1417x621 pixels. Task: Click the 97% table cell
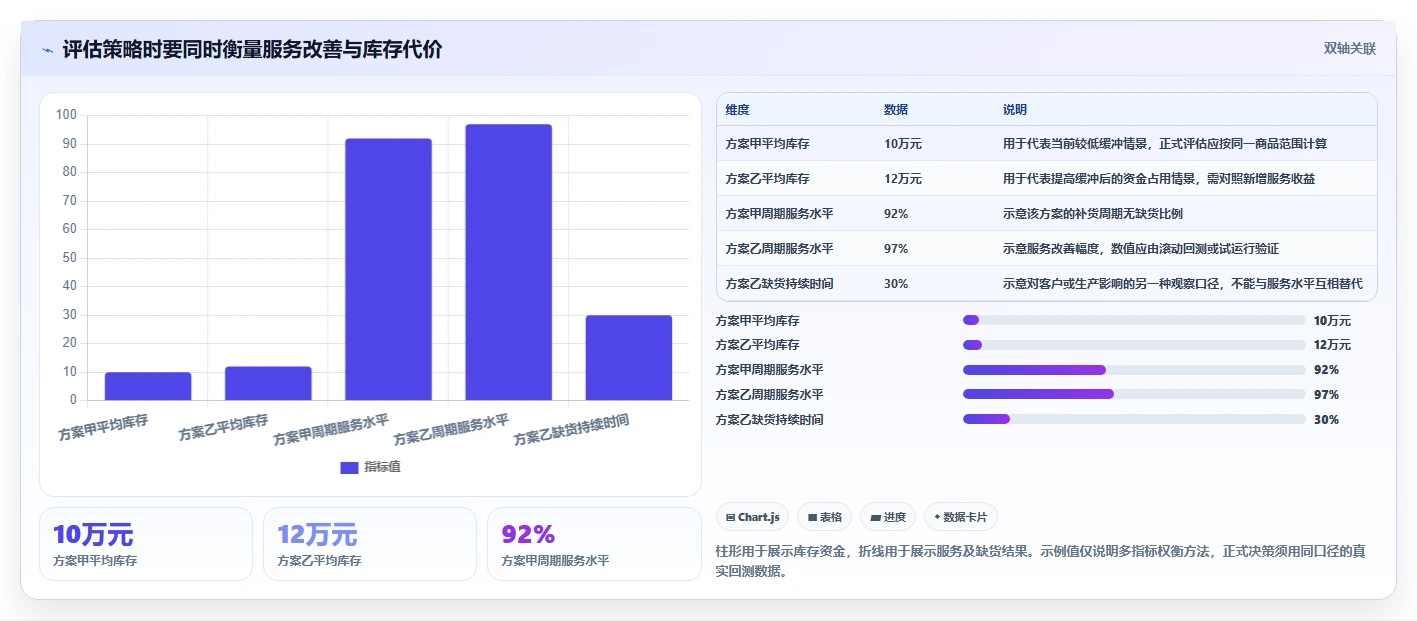[896, 249]
